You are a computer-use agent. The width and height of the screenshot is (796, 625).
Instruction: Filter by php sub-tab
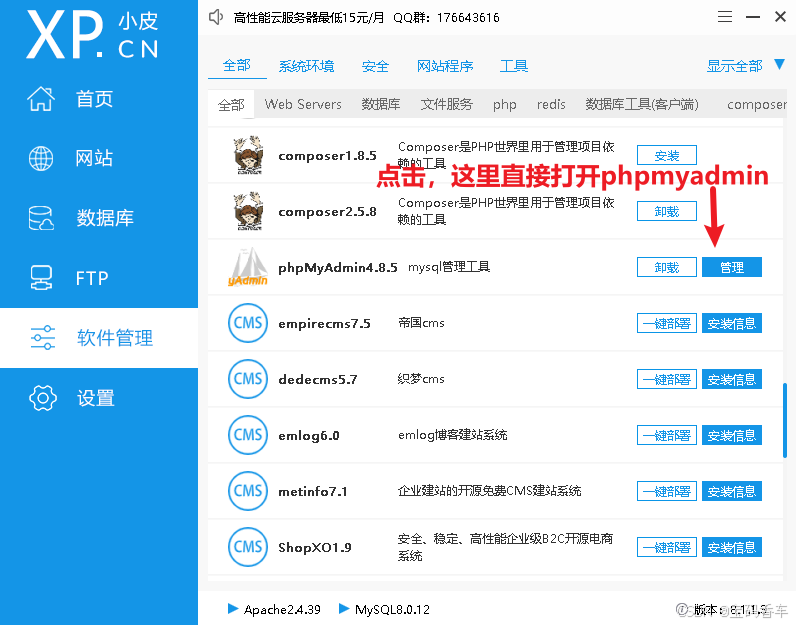point(505,105)
